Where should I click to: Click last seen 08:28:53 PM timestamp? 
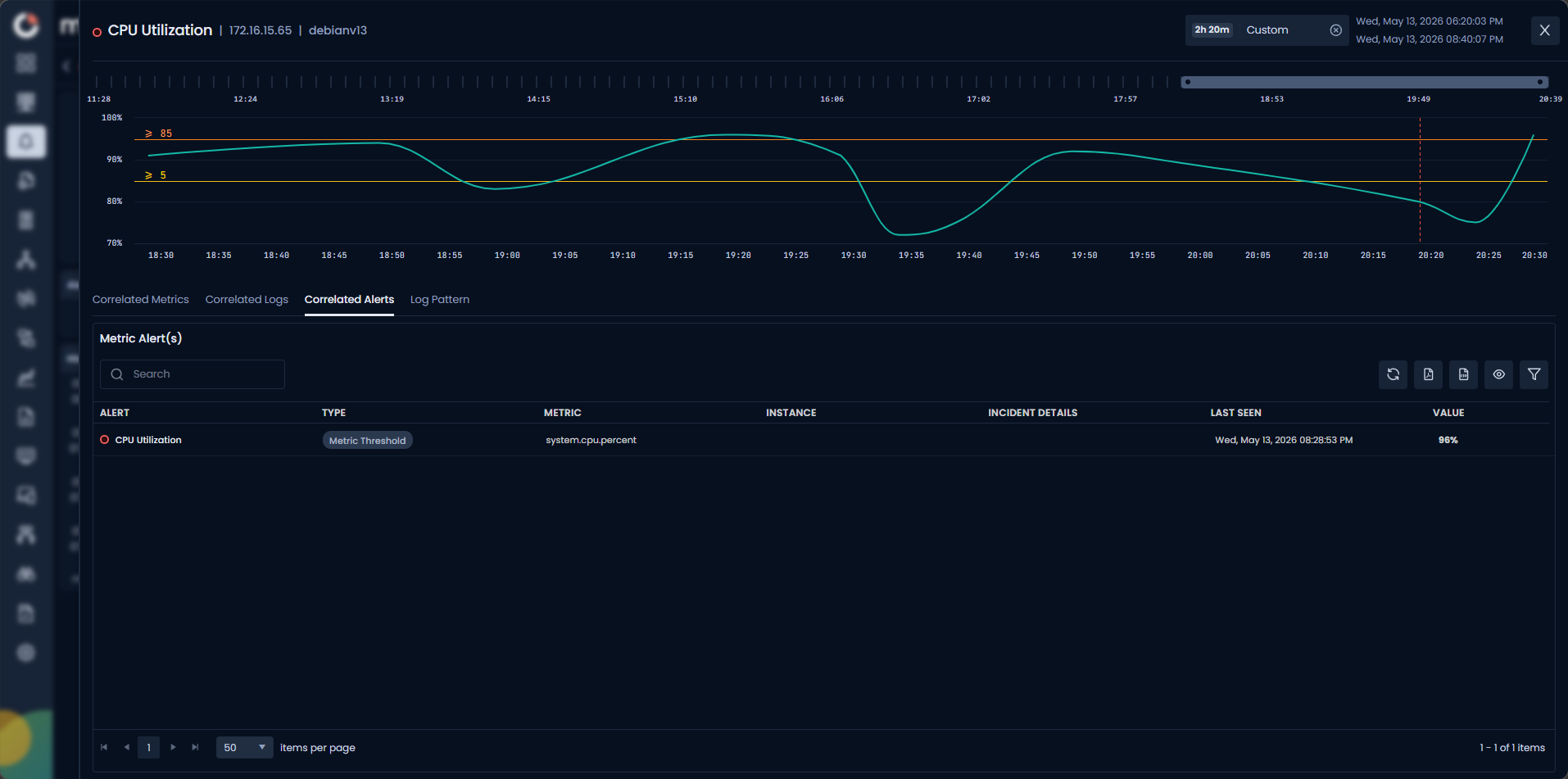click(x=1284, y=440)
